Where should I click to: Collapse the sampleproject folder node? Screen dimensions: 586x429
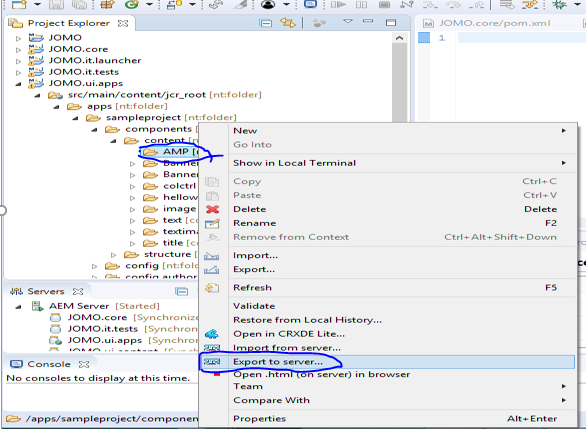coord(75,118)
